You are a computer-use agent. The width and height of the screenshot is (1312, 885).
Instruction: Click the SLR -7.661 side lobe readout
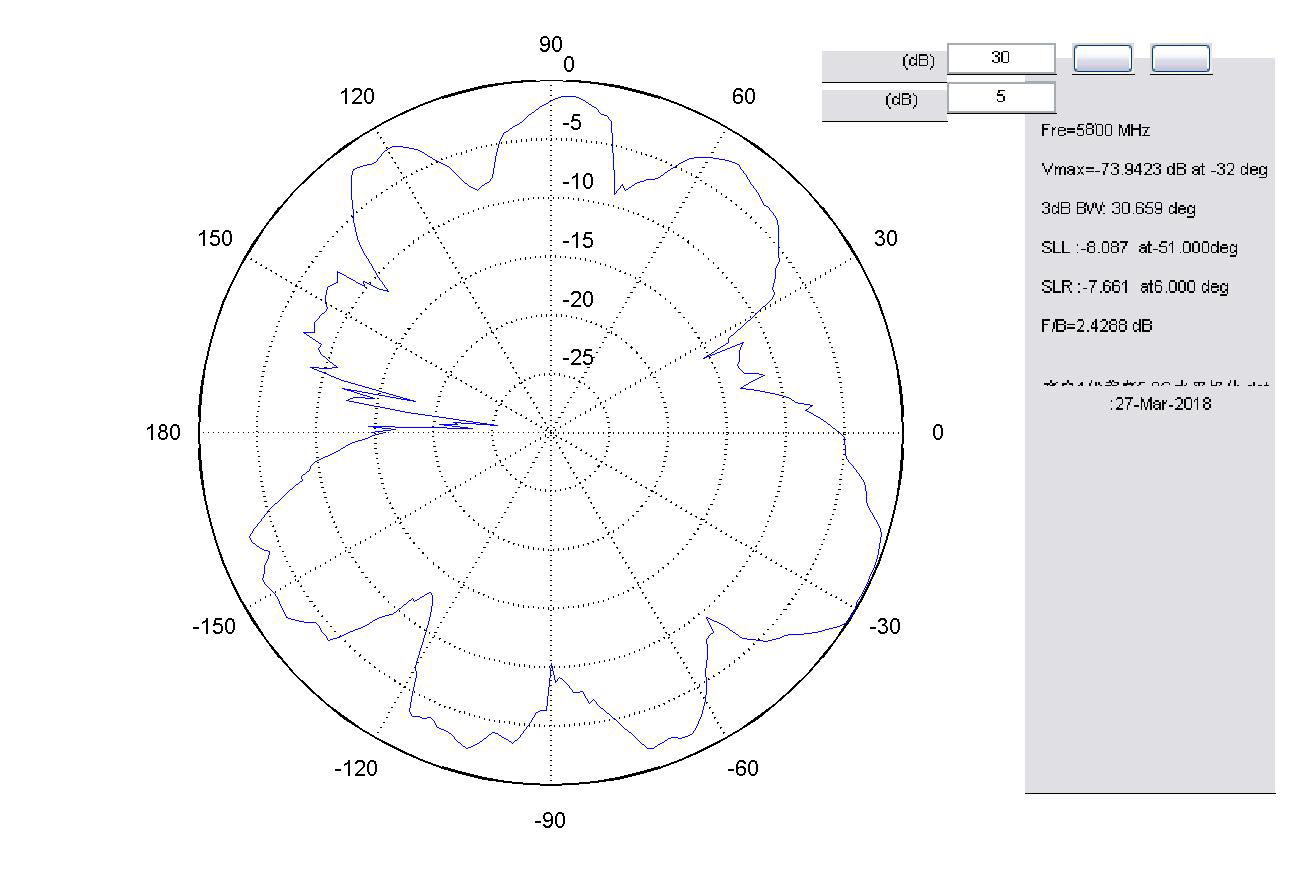tap(1134, 287)
